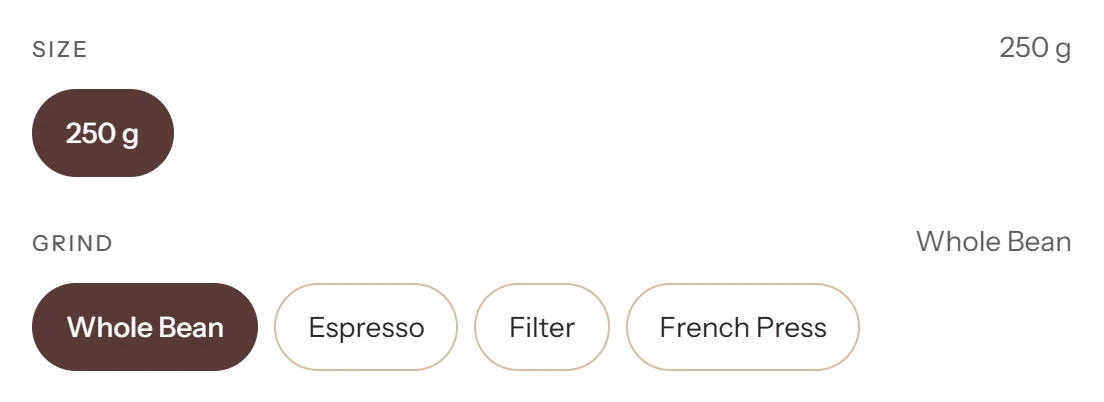Click the outlined Espresso pill button

[365, 327]
